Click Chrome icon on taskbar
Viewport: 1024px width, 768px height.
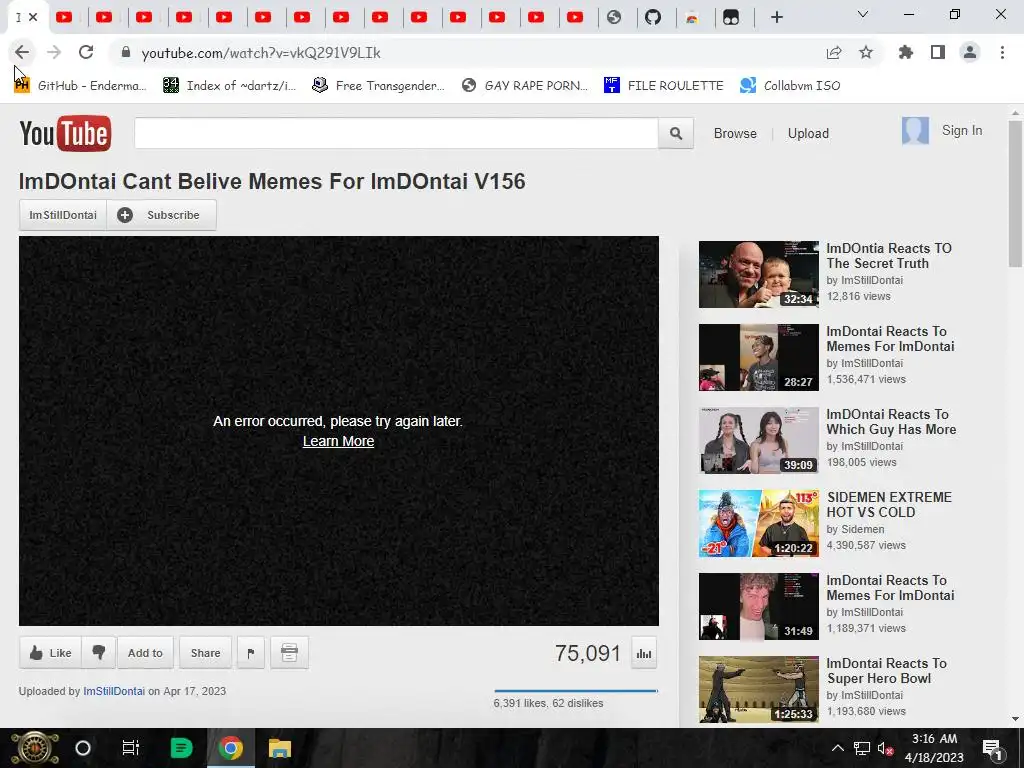click(x=230, y=748)
